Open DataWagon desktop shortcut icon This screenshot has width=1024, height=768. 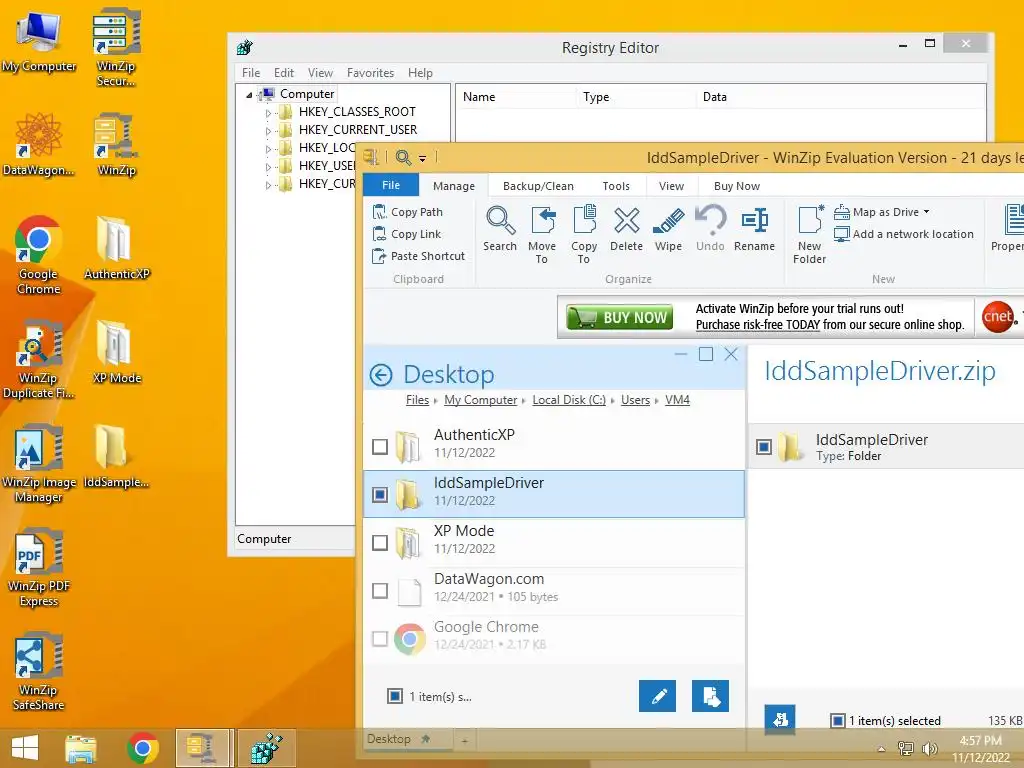(39, 144)
